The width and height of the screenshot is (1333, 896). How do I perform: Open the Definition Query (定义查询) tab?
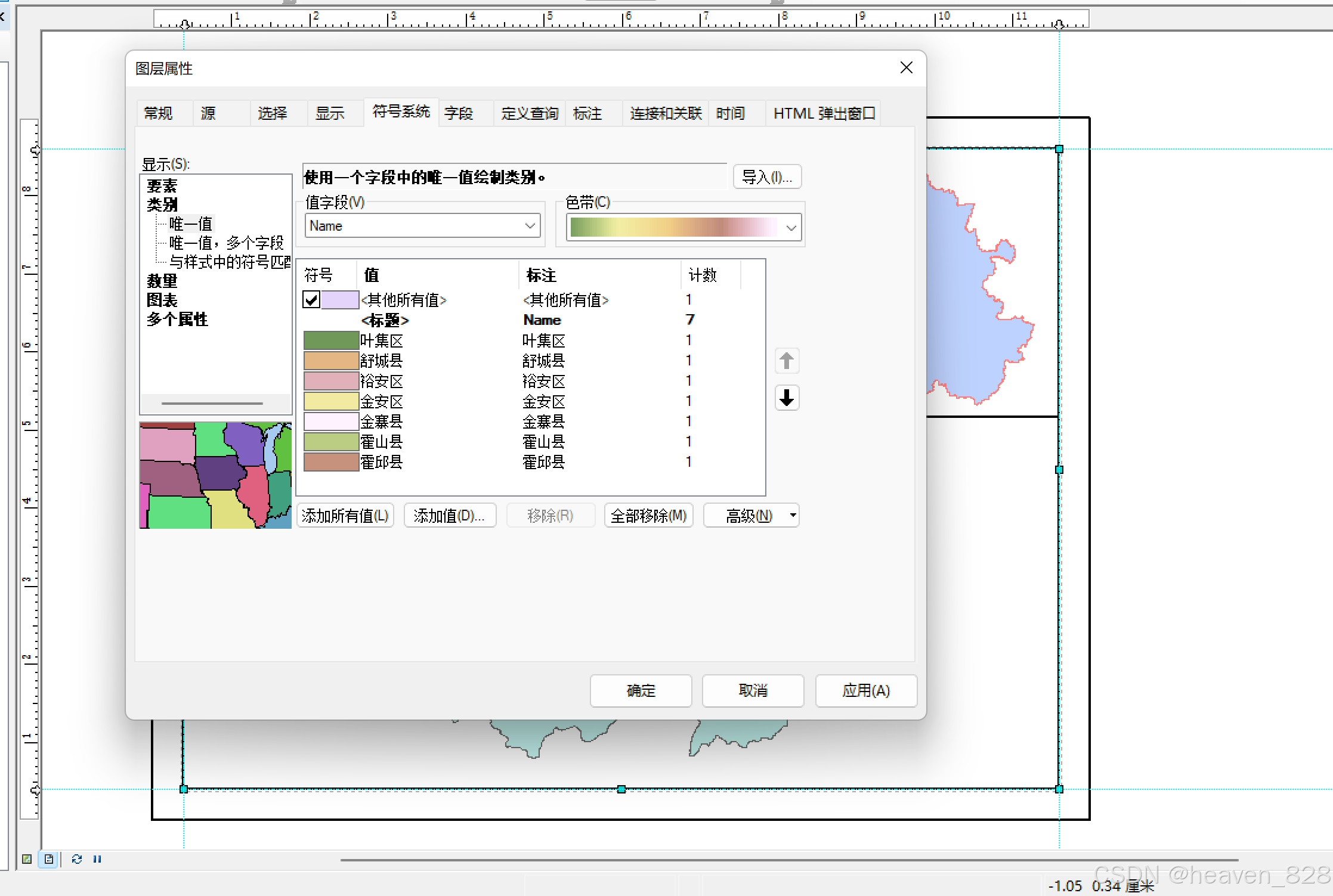coord(529,113)
